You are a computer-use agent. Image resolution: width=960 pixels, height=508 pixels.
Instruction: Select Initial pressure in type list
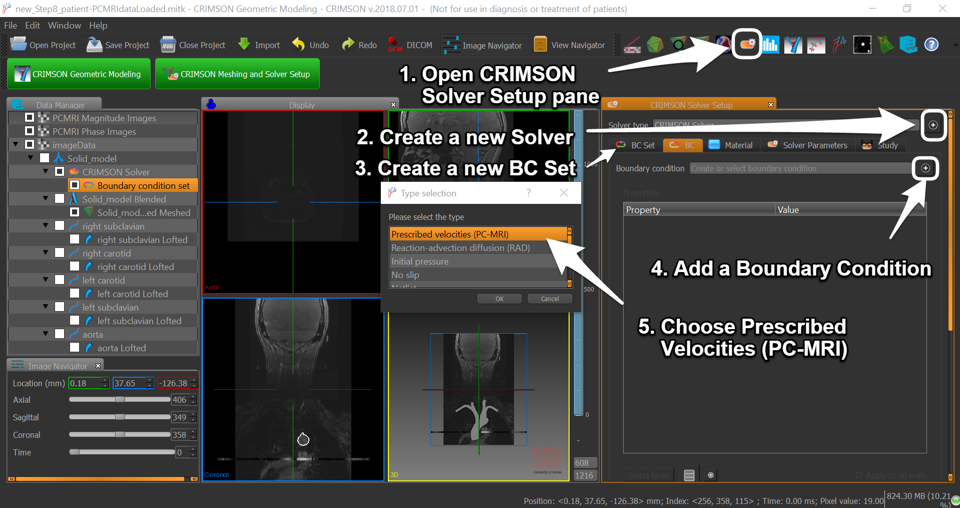coord(420,261)
